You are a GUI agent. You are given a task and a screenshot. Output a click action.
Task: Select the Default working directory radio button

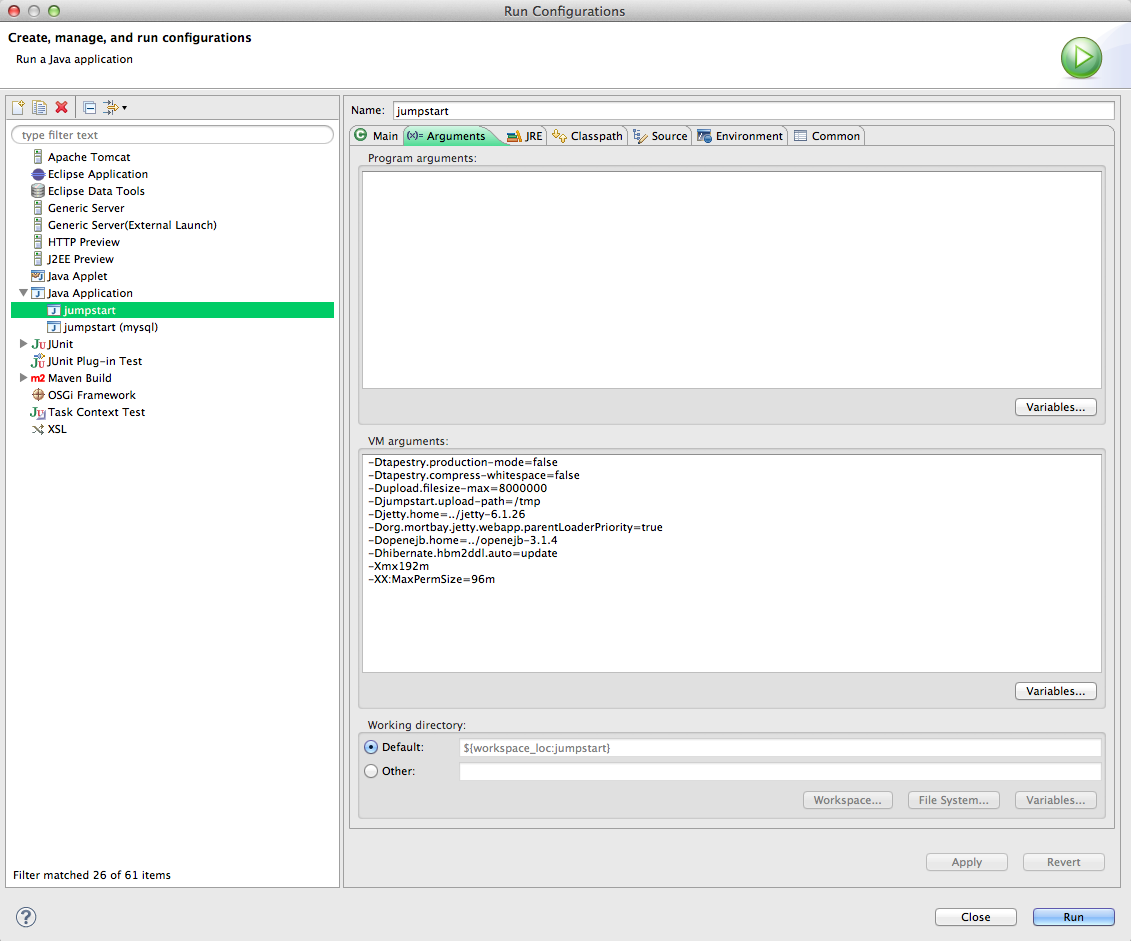point(371,747)
